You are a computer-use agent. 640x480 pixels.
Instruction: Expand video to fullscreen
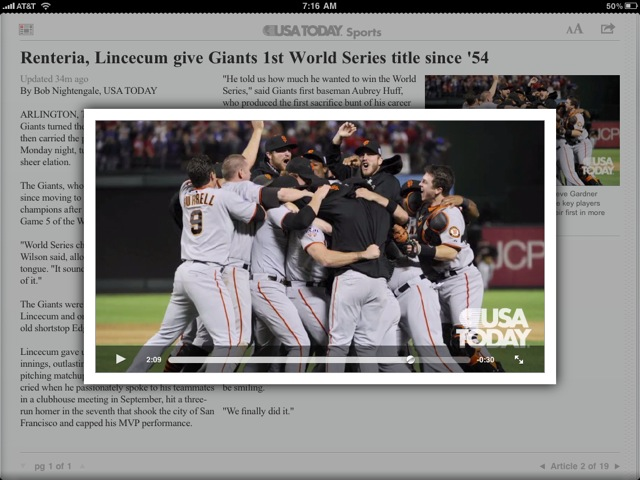(519, 360)
